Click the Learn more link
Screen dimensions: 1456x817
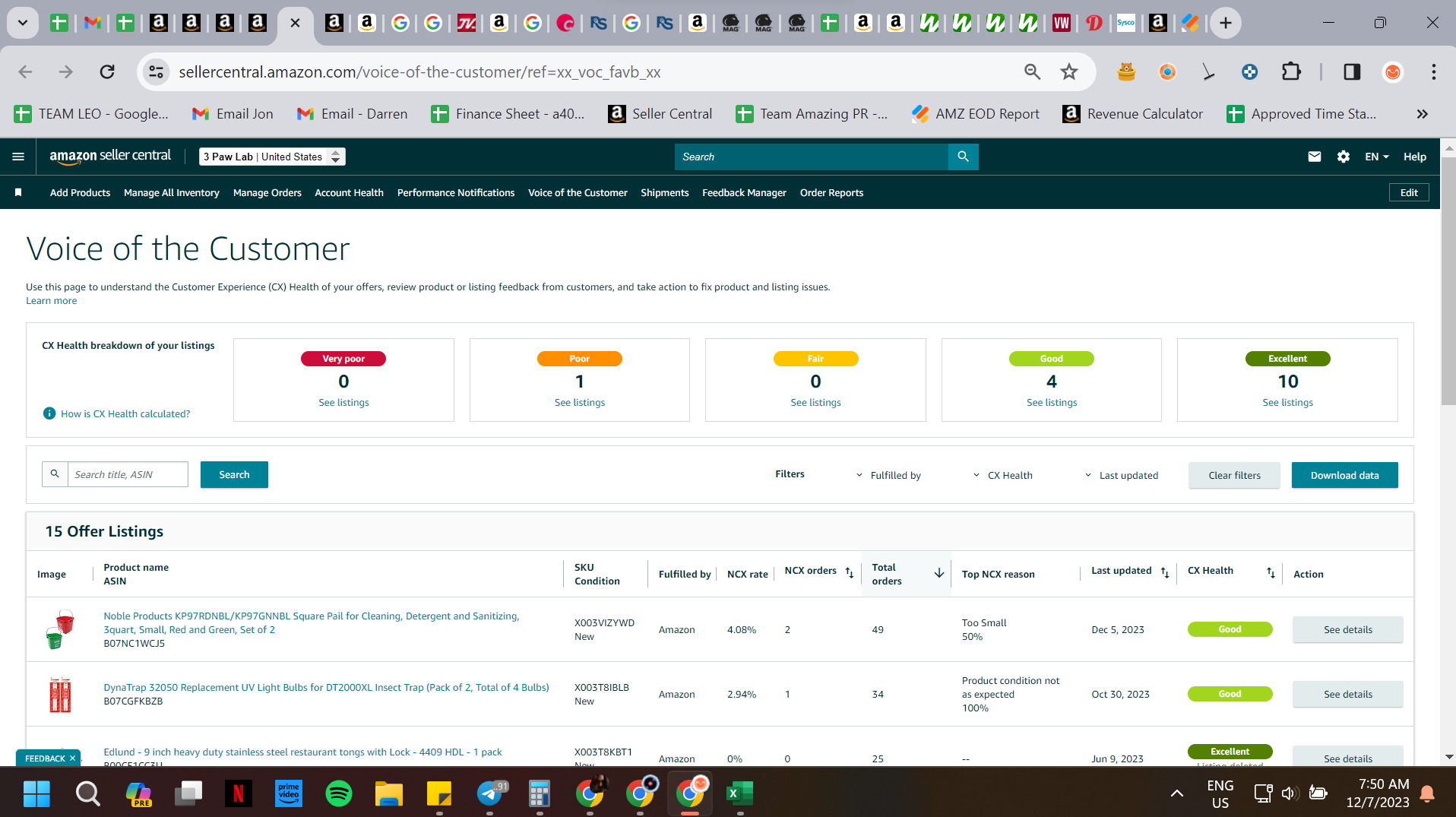[x=51, y=301]
